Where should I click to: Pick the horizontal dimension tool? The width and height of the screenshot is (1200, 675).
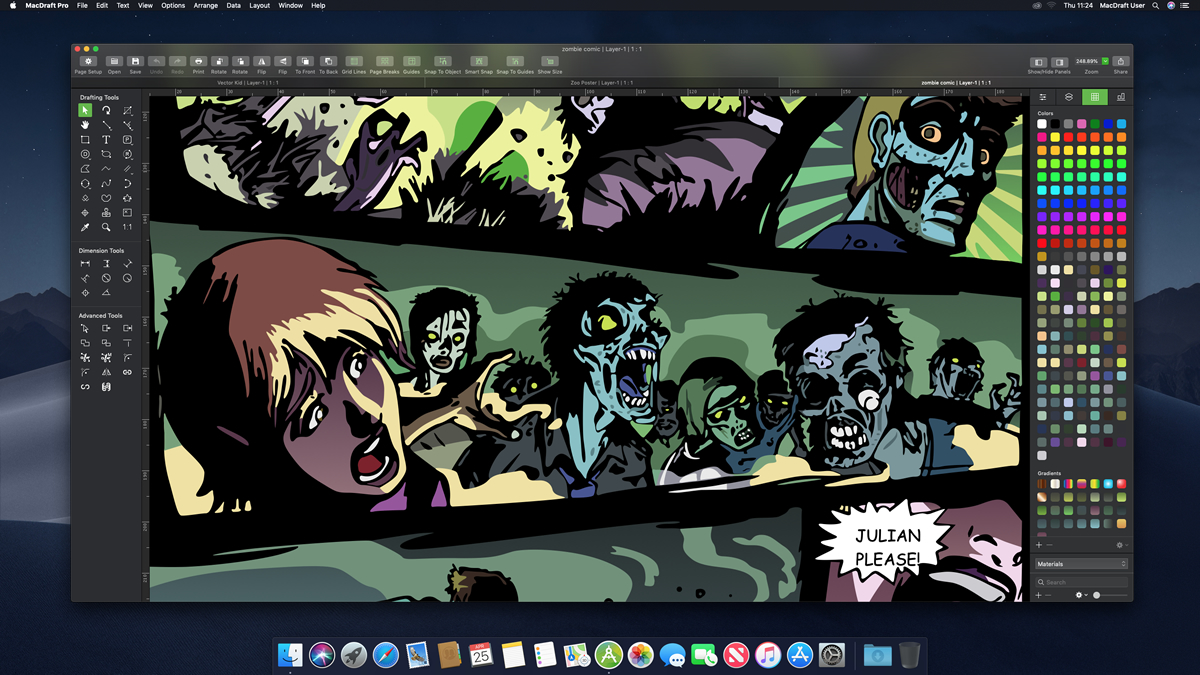[x=85, y=264]
